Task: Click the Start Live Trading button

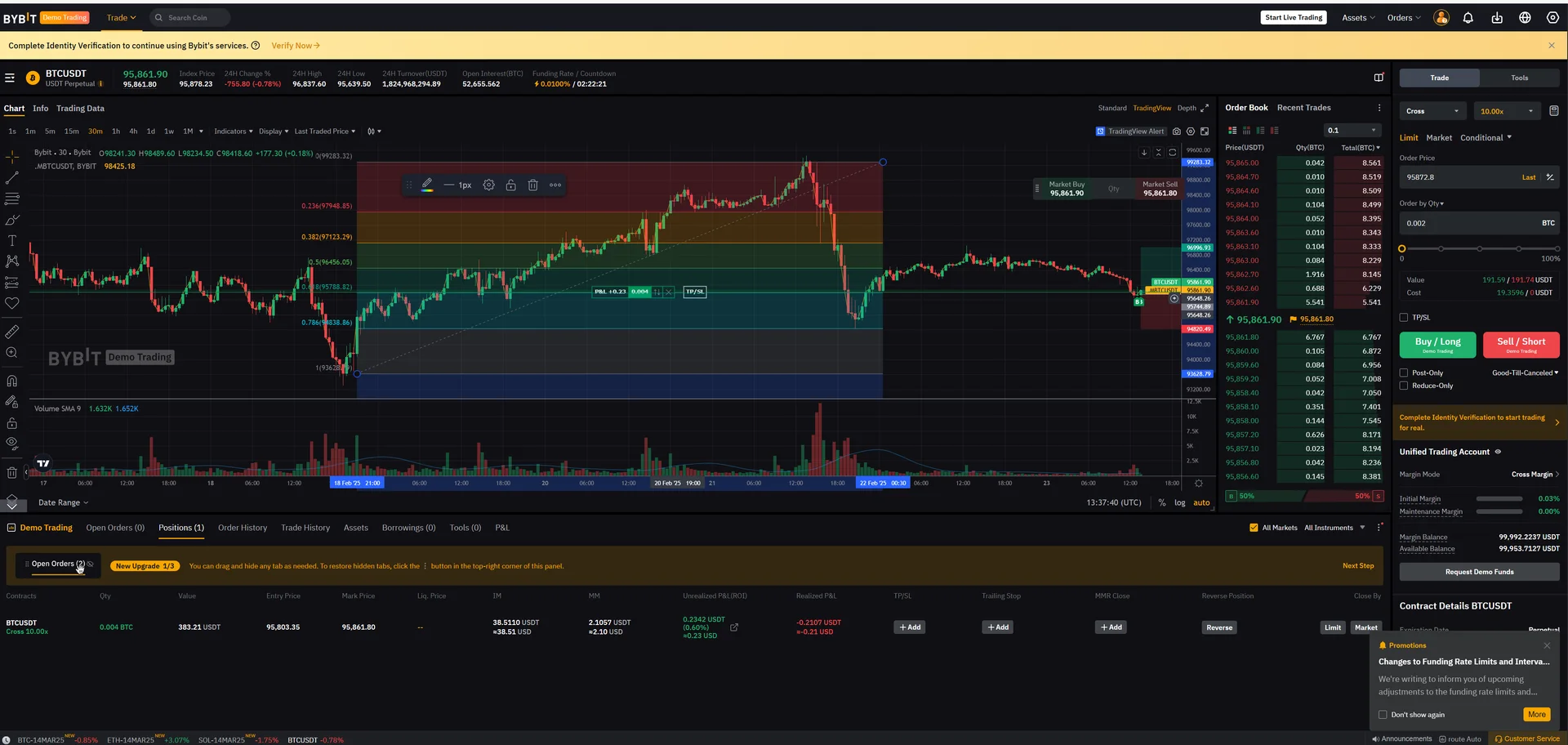Action: (x=1294, y=17)
